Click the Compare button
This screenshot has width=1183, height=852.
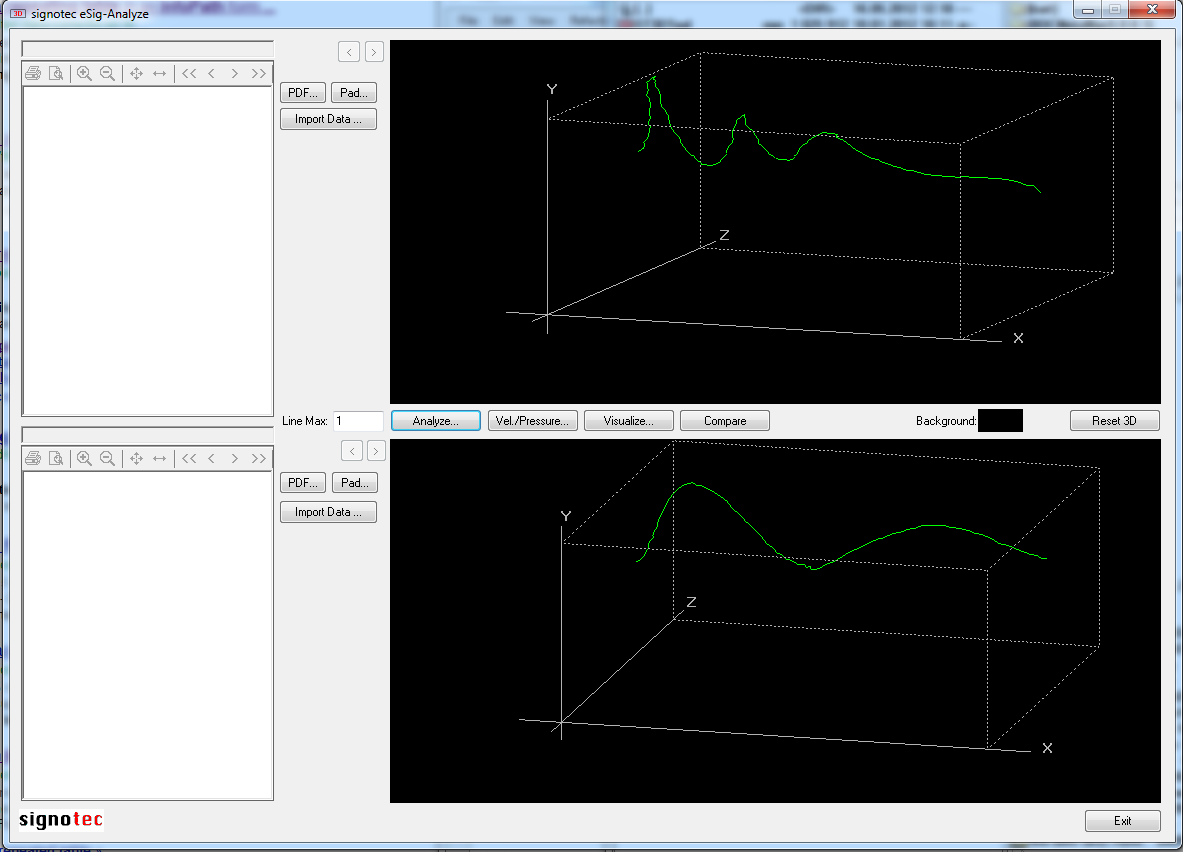coord(725,421)
